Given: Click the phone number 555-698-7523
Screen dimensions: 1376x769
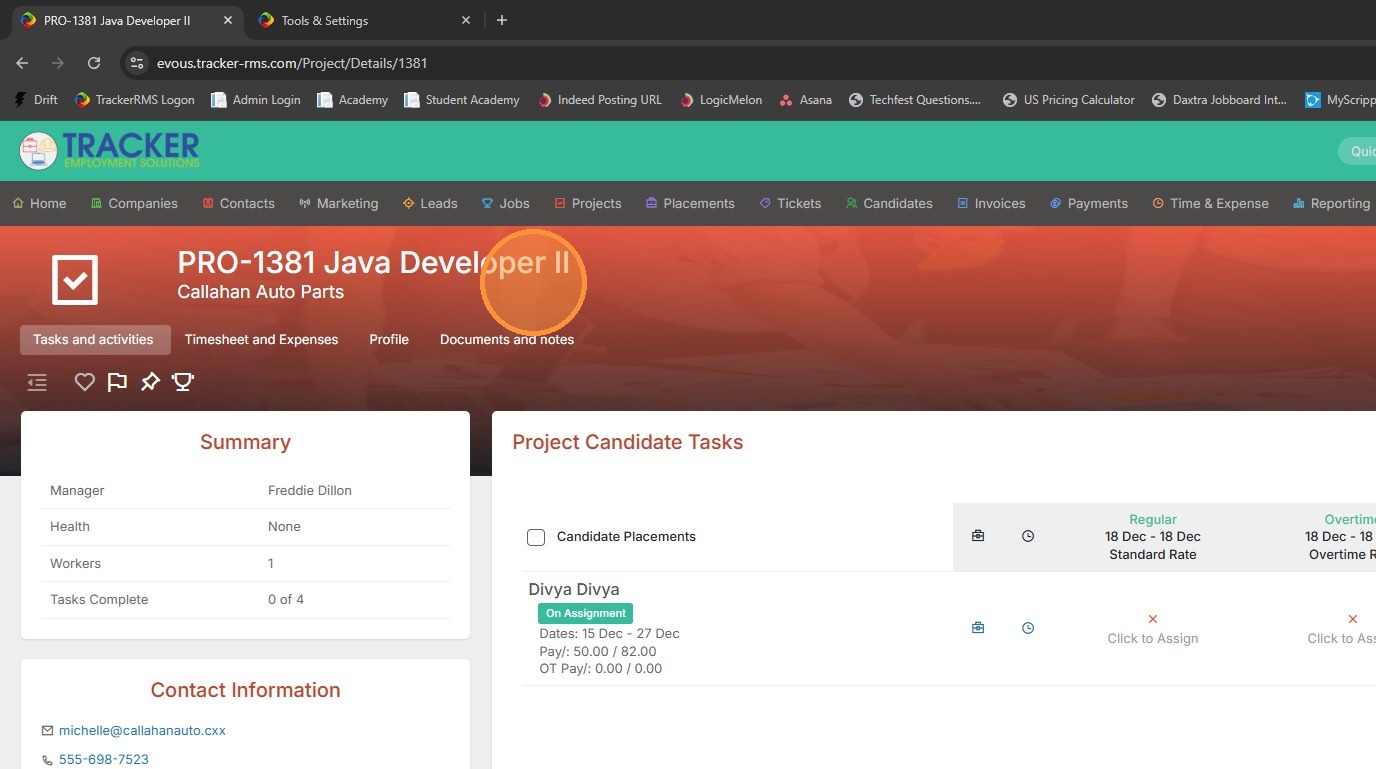Looking at the screenshot, I should [104, 759].
